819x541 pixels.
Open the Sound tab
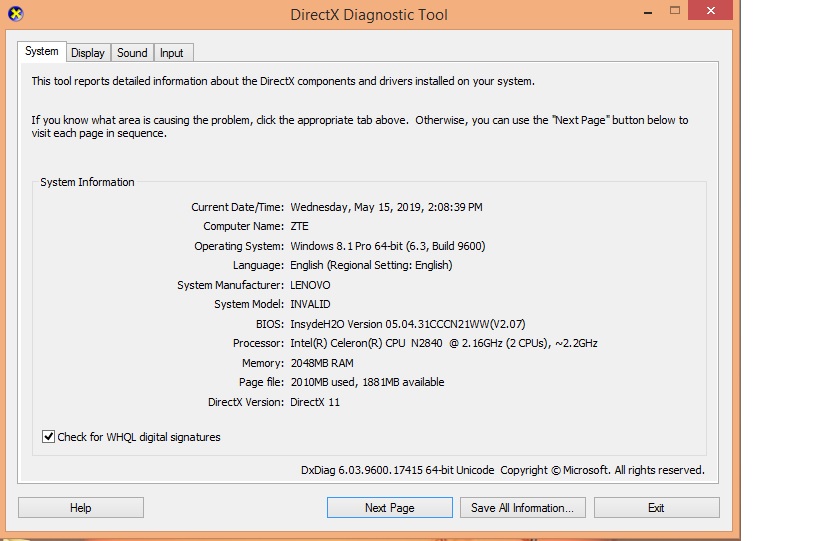coord(132,53)
